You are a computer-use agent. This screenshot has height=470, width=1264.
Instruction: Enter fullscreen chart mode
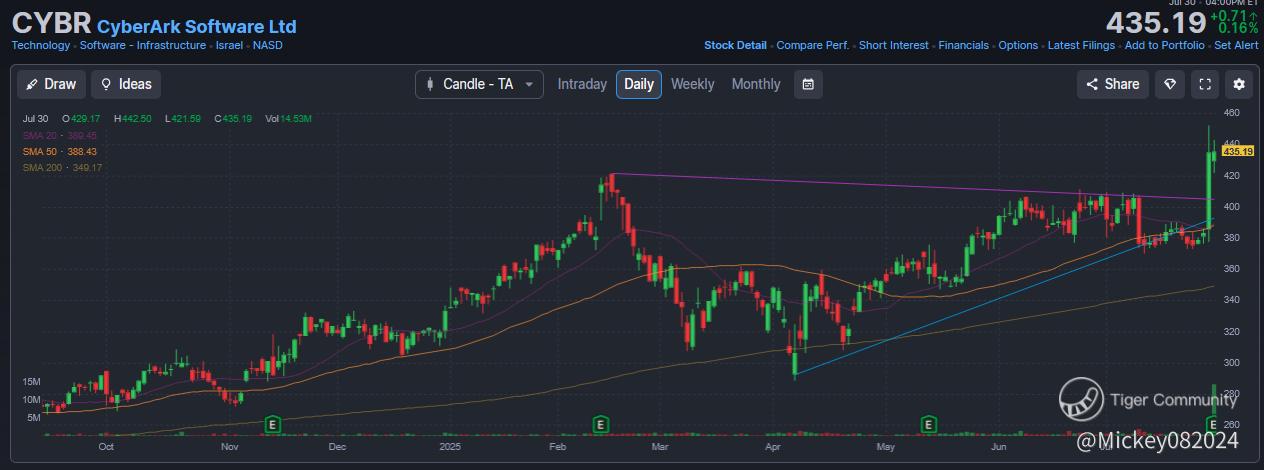pos(1205,84)
